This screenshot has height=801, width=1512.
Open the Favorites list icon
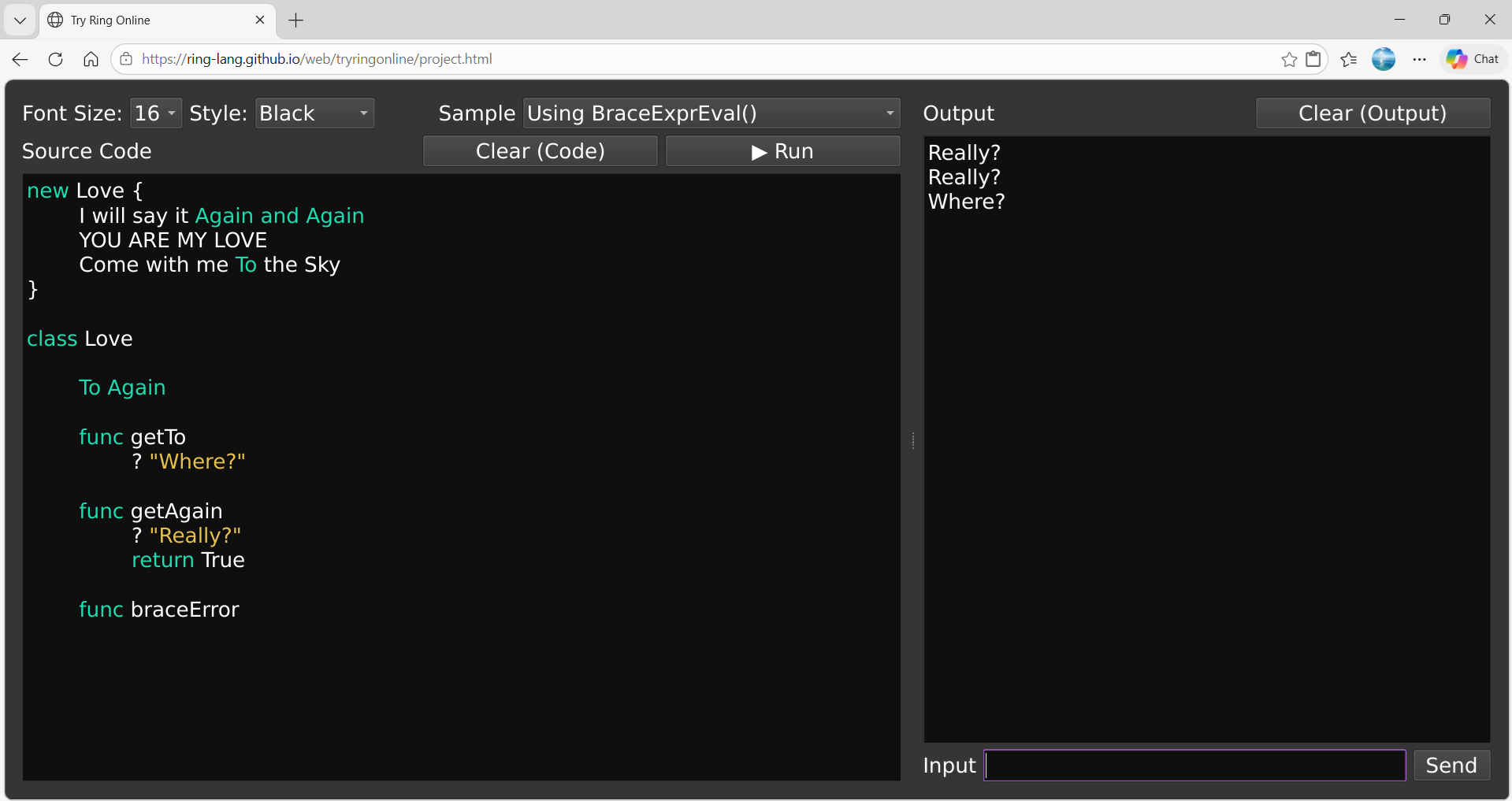(x=1348, y=59)
